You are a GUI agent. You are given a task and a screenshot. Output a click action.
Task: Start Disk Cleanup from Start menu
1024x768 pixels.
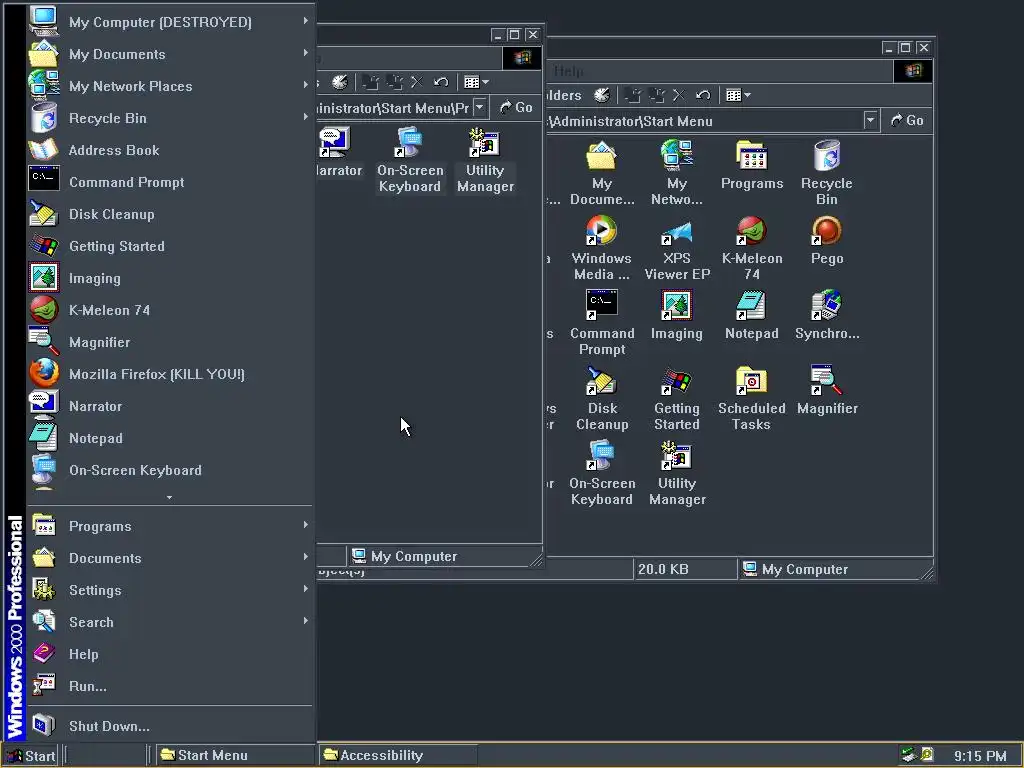click(x=170, y=214)
